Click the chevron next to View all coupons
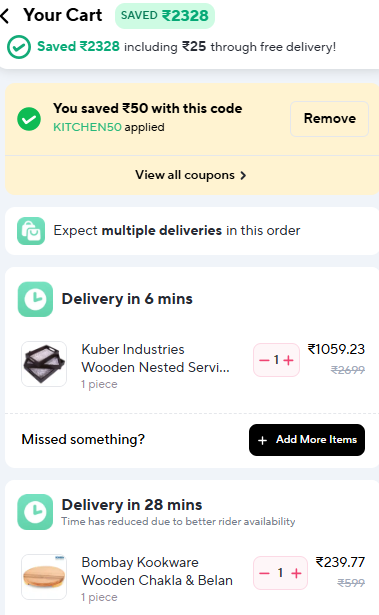 point(243,175)
